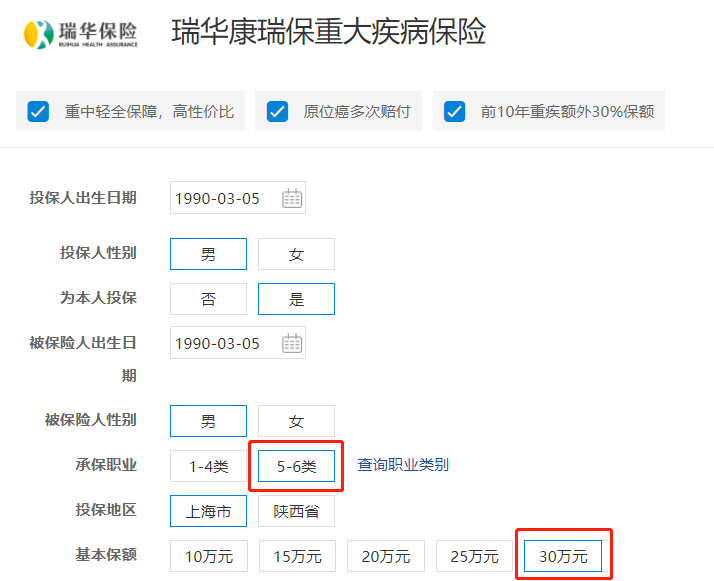Viewport: 714px width, 581px height.
Task: Open the 查询职业类别 link
Action: coord(403,465)
